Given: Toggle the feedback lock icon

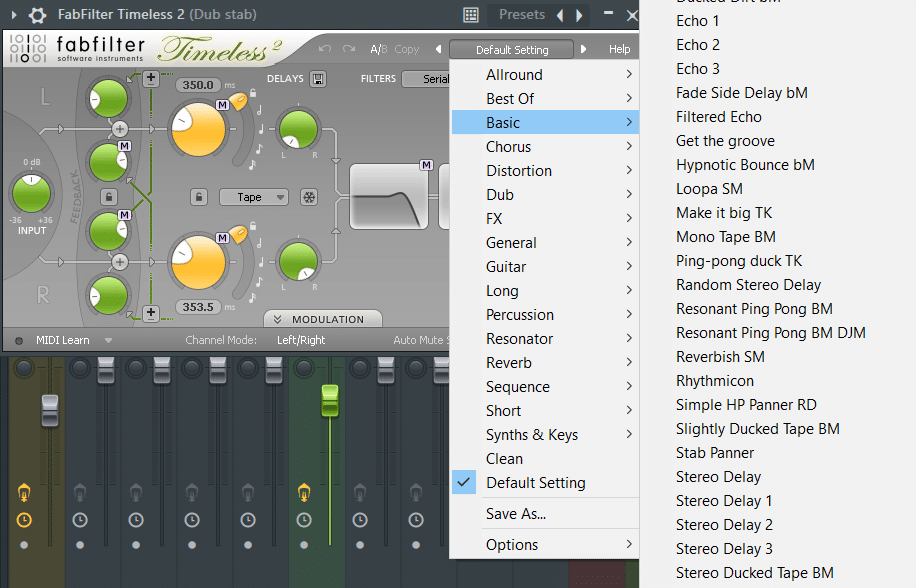Looking at the screenshot, I should (x=109, y=197).
